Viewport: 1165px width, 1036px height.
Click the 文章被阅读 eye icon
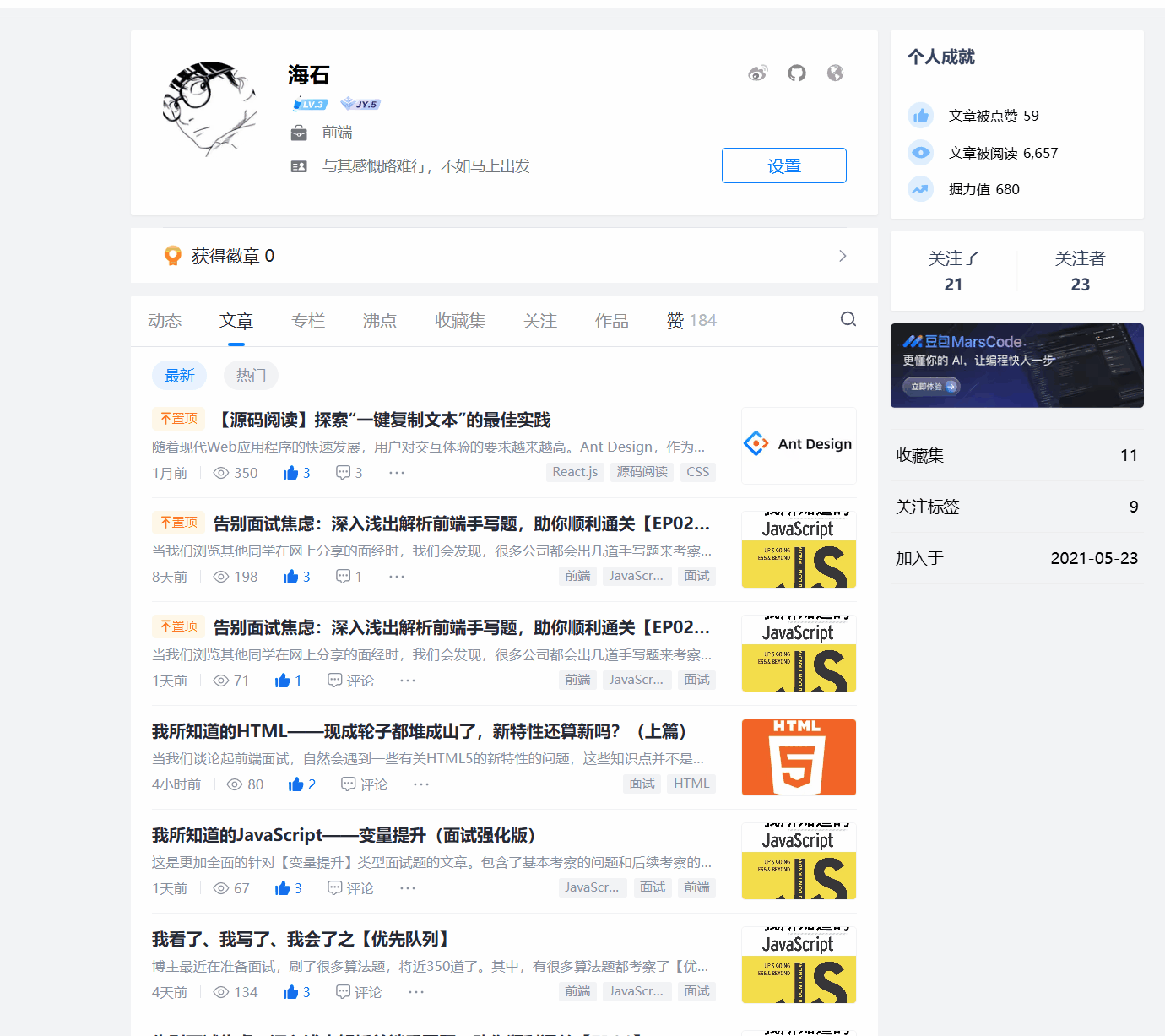tap(920, 152)
